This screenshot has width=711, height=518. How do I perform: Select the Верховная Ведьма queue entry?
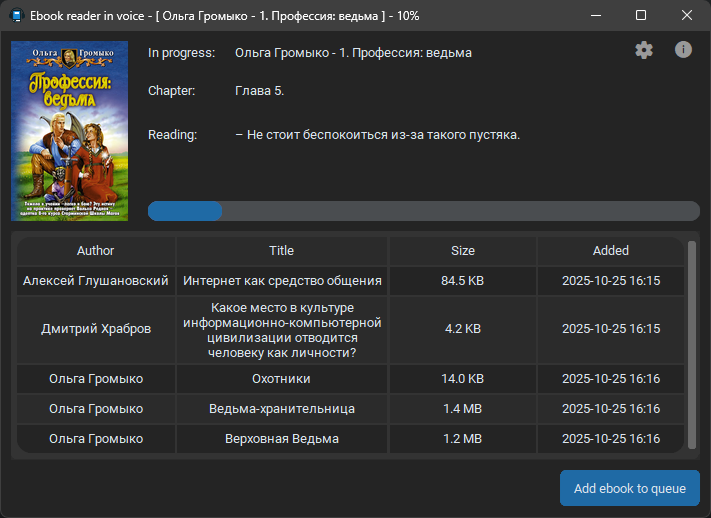tap(350, 438)
